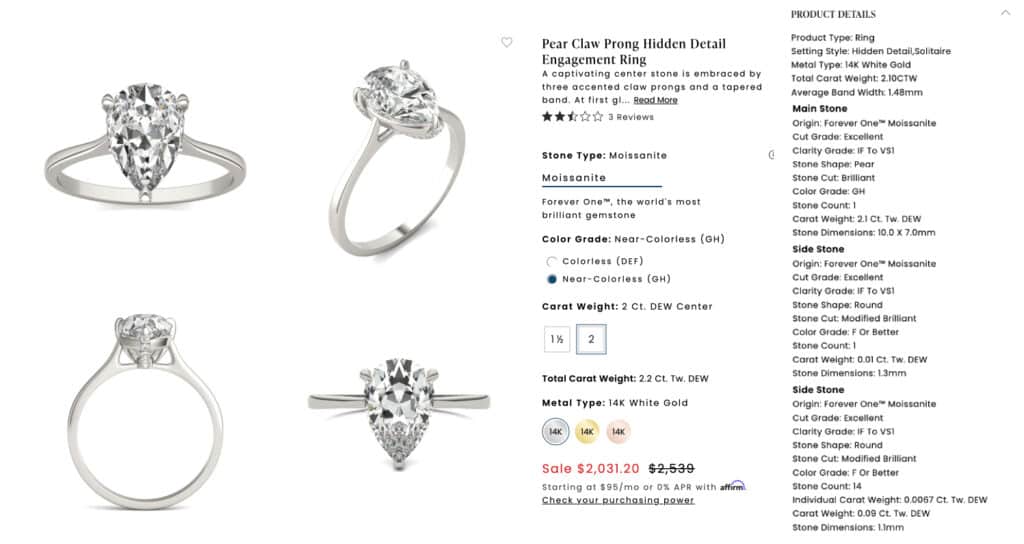Viewport: 1024px width, 544px height.
Task: Collapse the Product Details section
Action: coord(1005,13)
